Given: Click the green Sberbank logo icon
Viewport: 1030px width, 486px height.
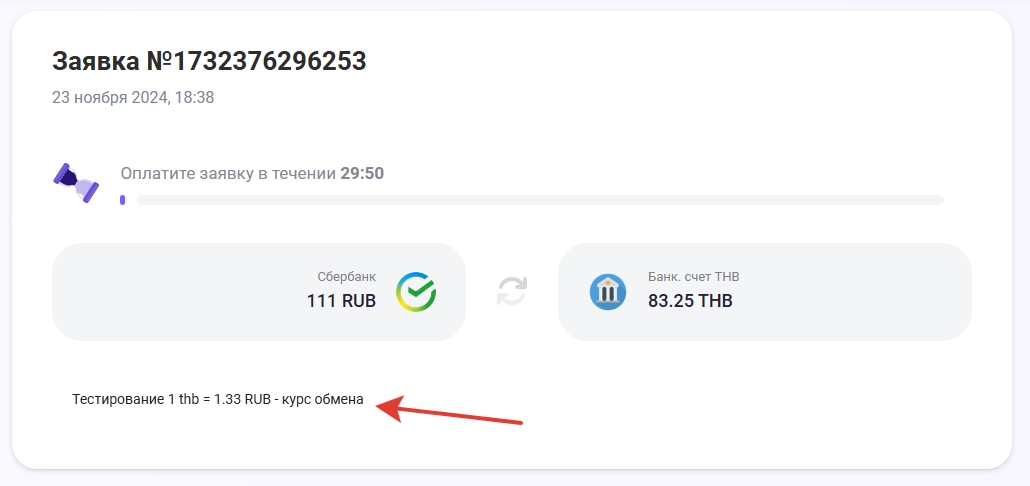Looking at the screenshot, I should [x=416, y=291].
